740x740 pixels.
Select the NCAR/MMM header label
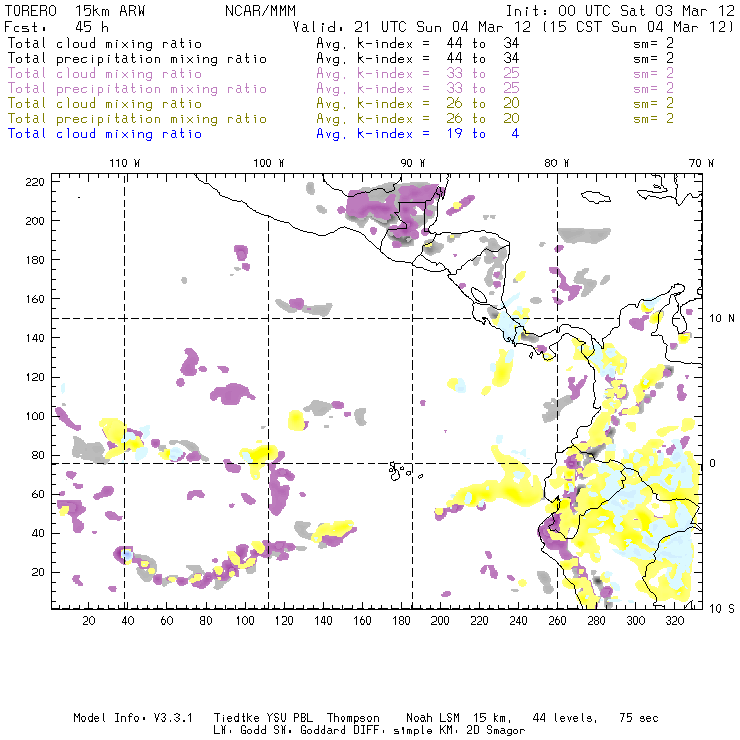coord(261,11)
